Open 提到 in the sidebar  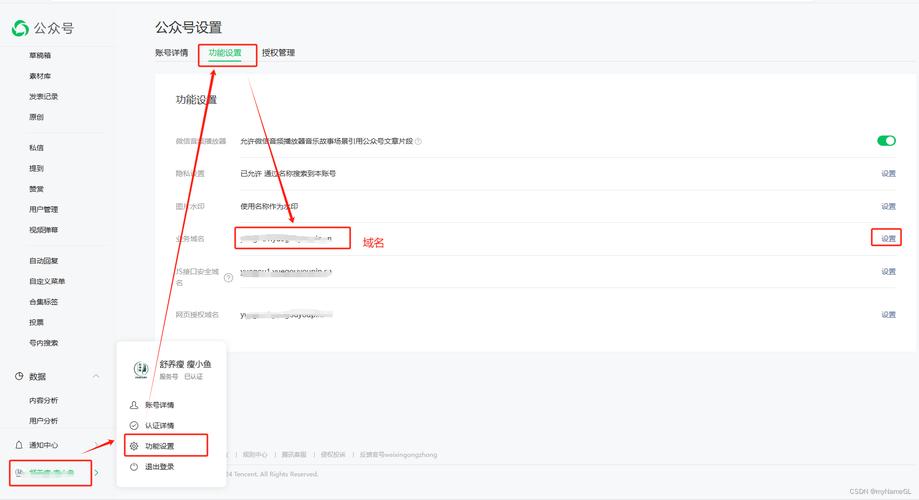tap(36, 169)
